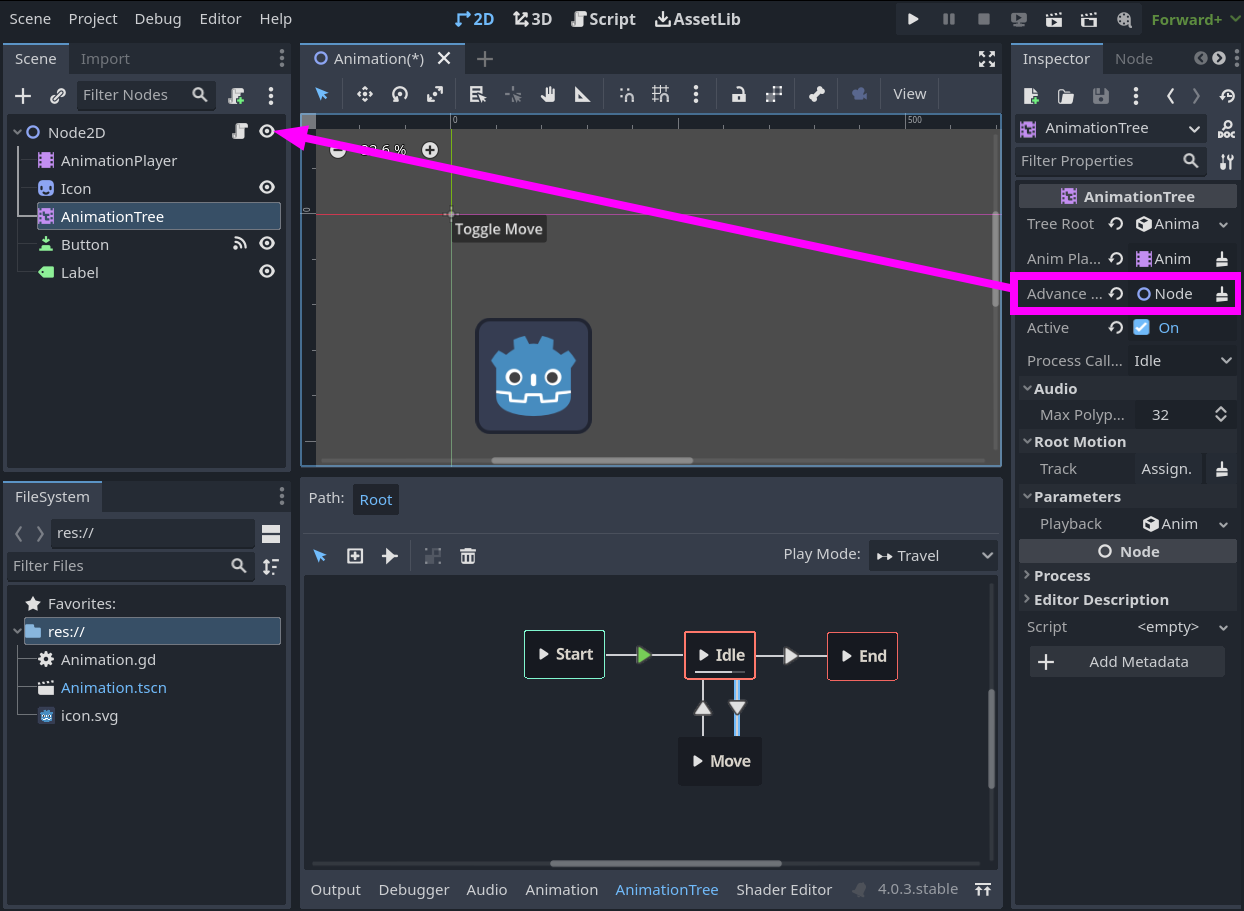Select the Ruler Mode tool

pos(581,94)
